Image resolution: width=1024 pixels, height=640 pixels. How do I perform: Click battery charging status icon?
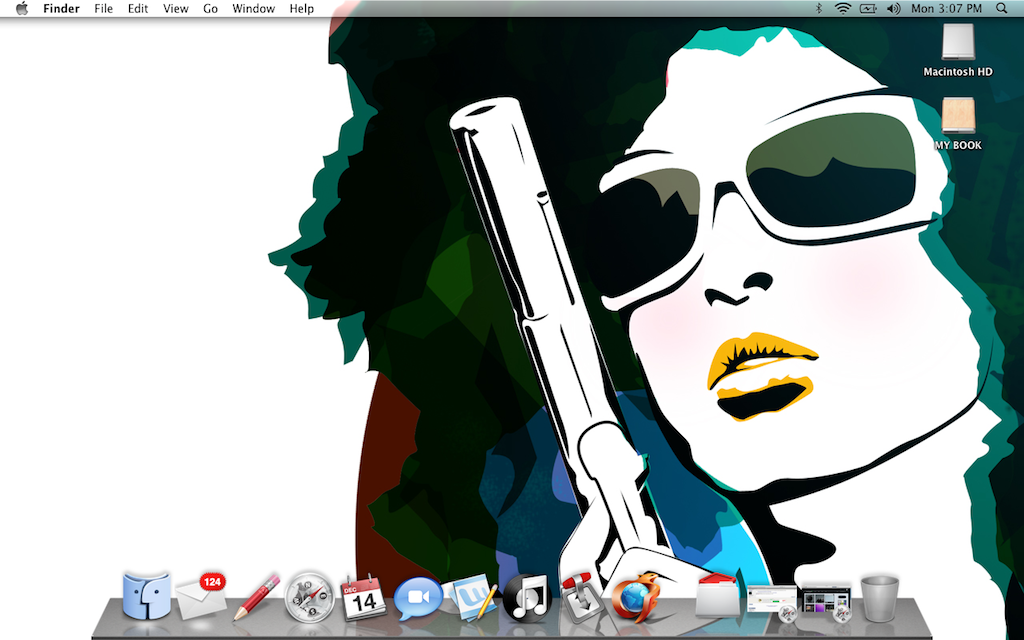[x=868, y=8]
